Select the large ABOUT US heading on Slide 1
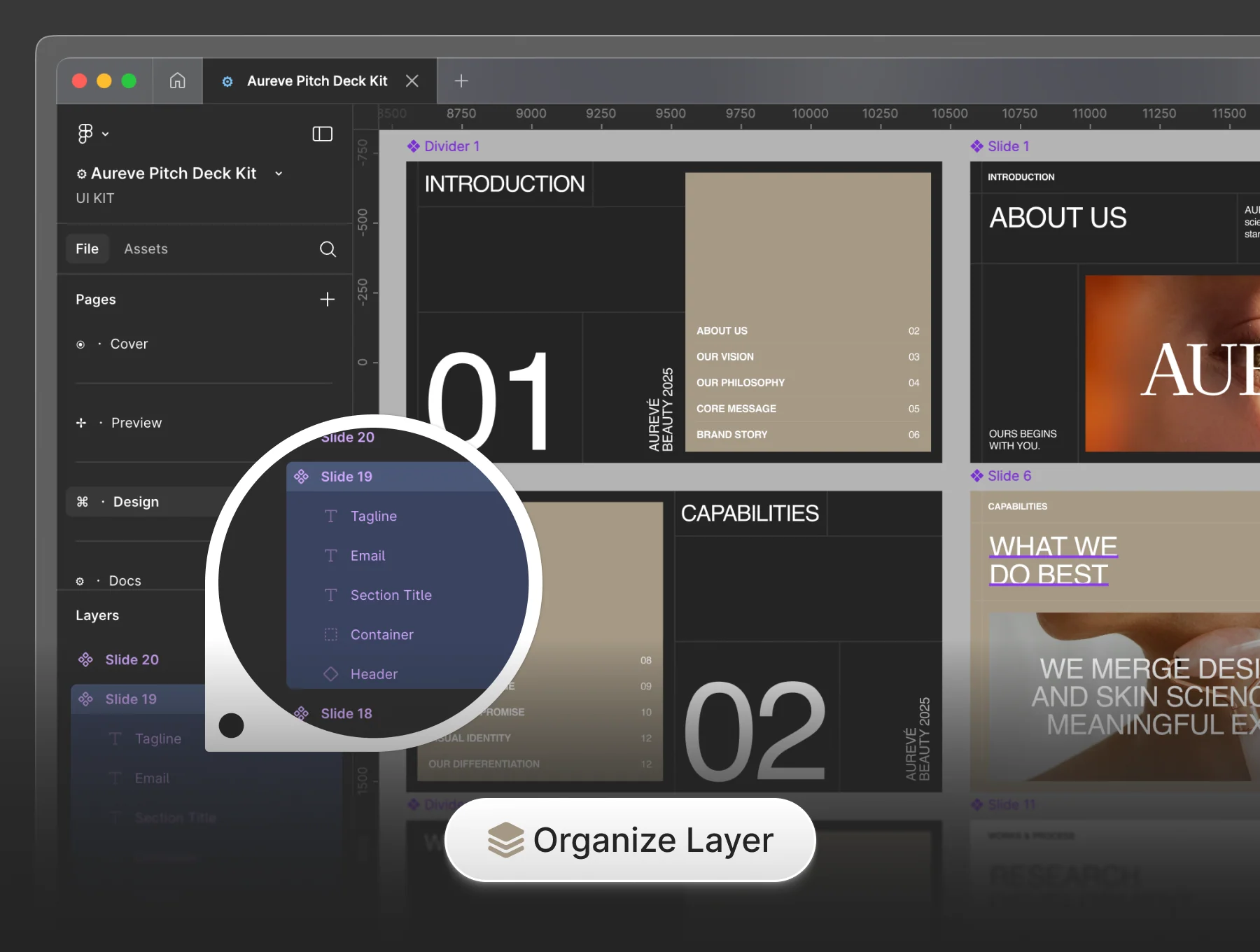 [x=1058, y=218]
